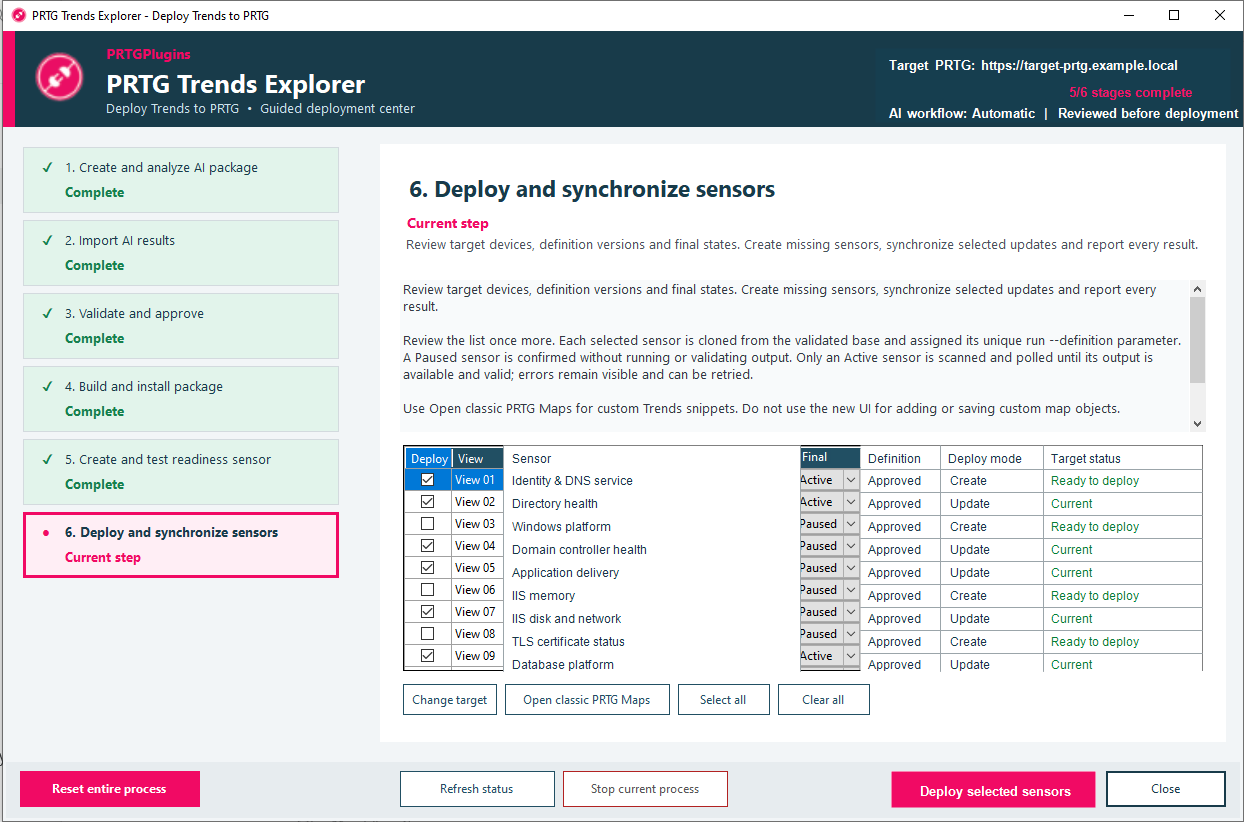Open classic PRTG Maps
1244x822 pixels.
(x=586, y=700)
